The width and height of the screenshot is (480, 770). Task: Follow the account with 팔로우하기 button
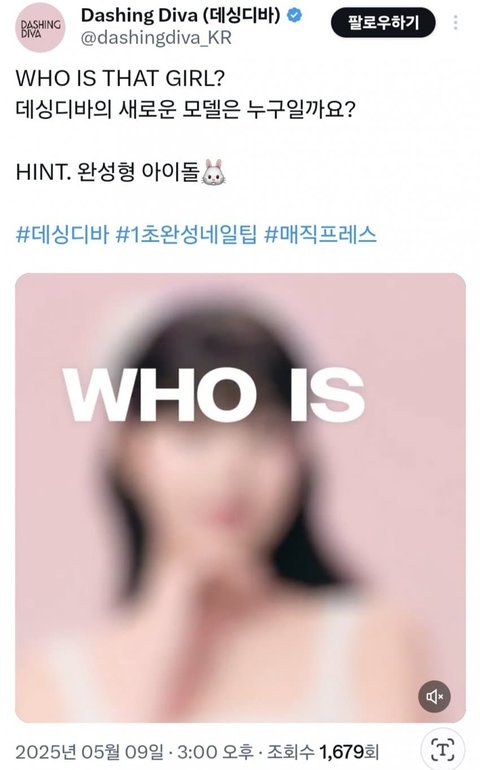[x=383, y=22]
